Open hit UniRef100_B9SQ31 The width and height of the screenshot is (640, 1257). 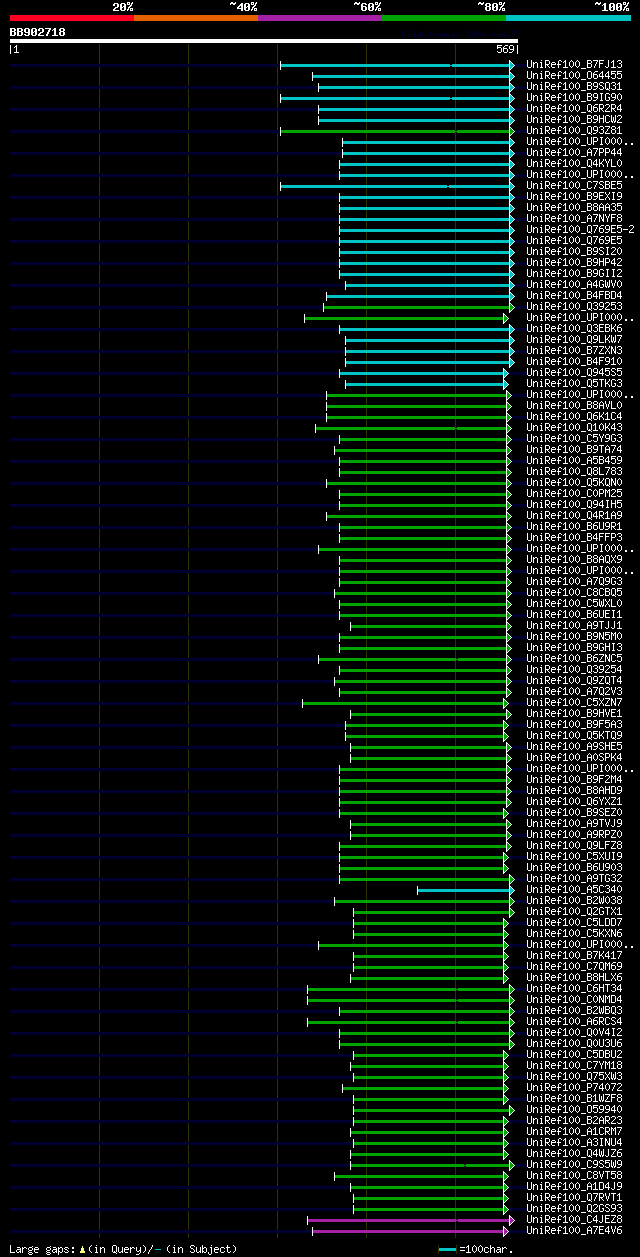(x=575, y=86)
